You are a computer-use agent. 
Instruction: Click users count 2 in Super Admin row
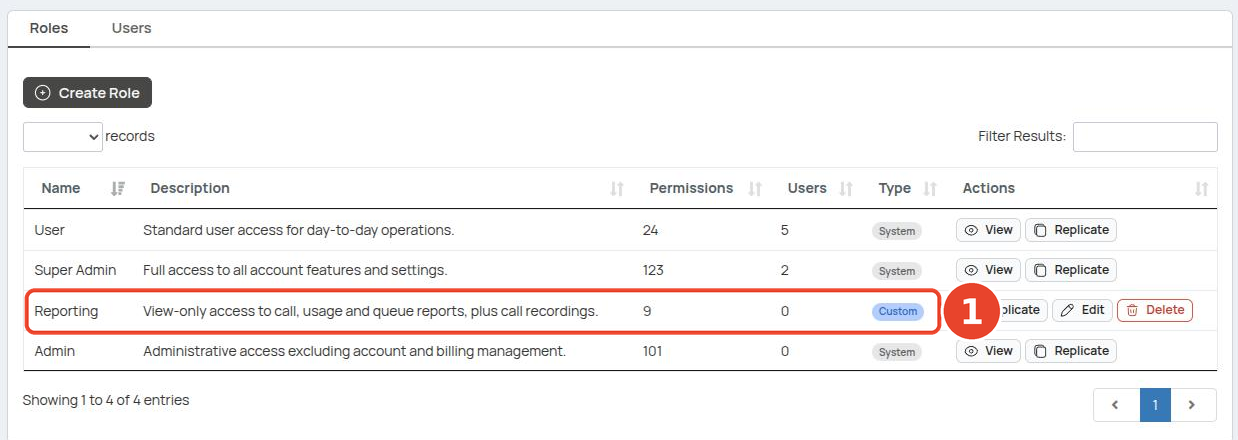pyautogui.click(x=785, y=270)
